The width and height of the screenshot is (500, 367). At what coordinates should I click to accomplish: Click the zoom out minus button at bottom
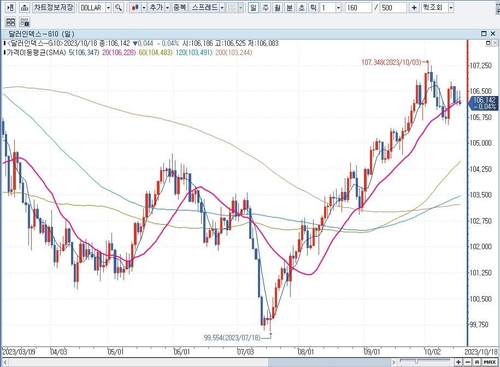(468, 362)
